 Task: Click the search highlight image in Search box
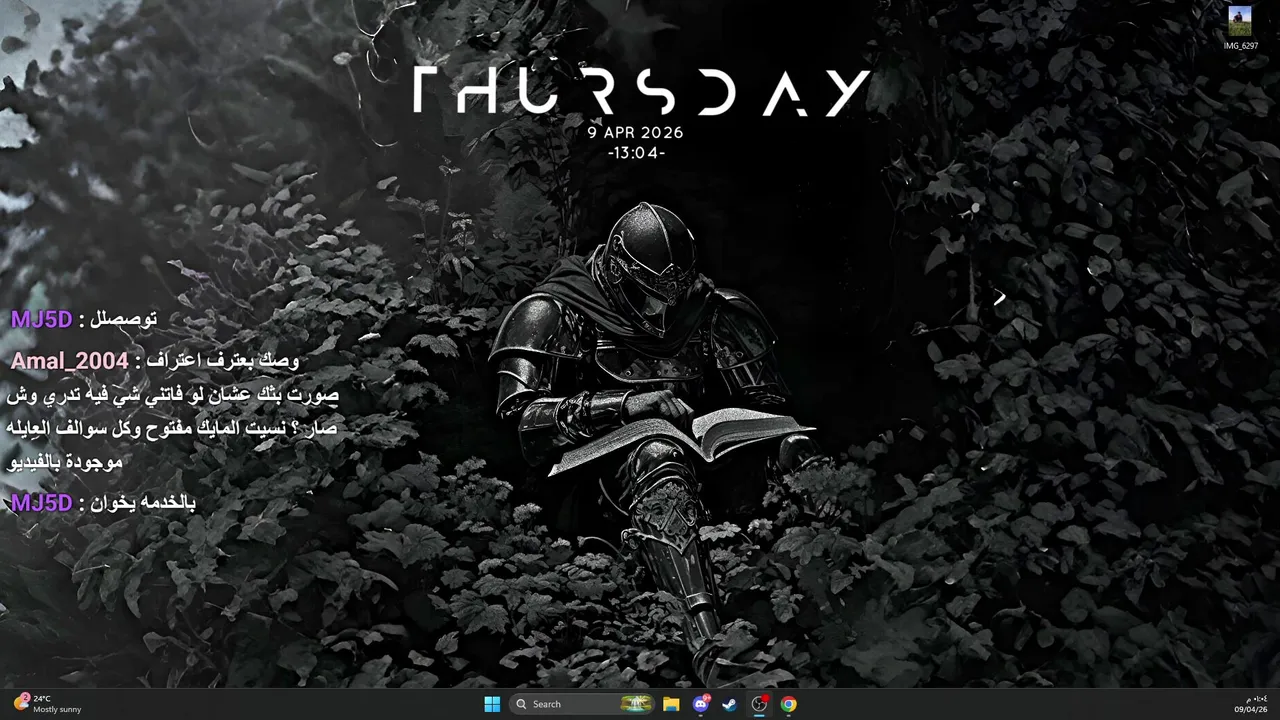(636, 704)
